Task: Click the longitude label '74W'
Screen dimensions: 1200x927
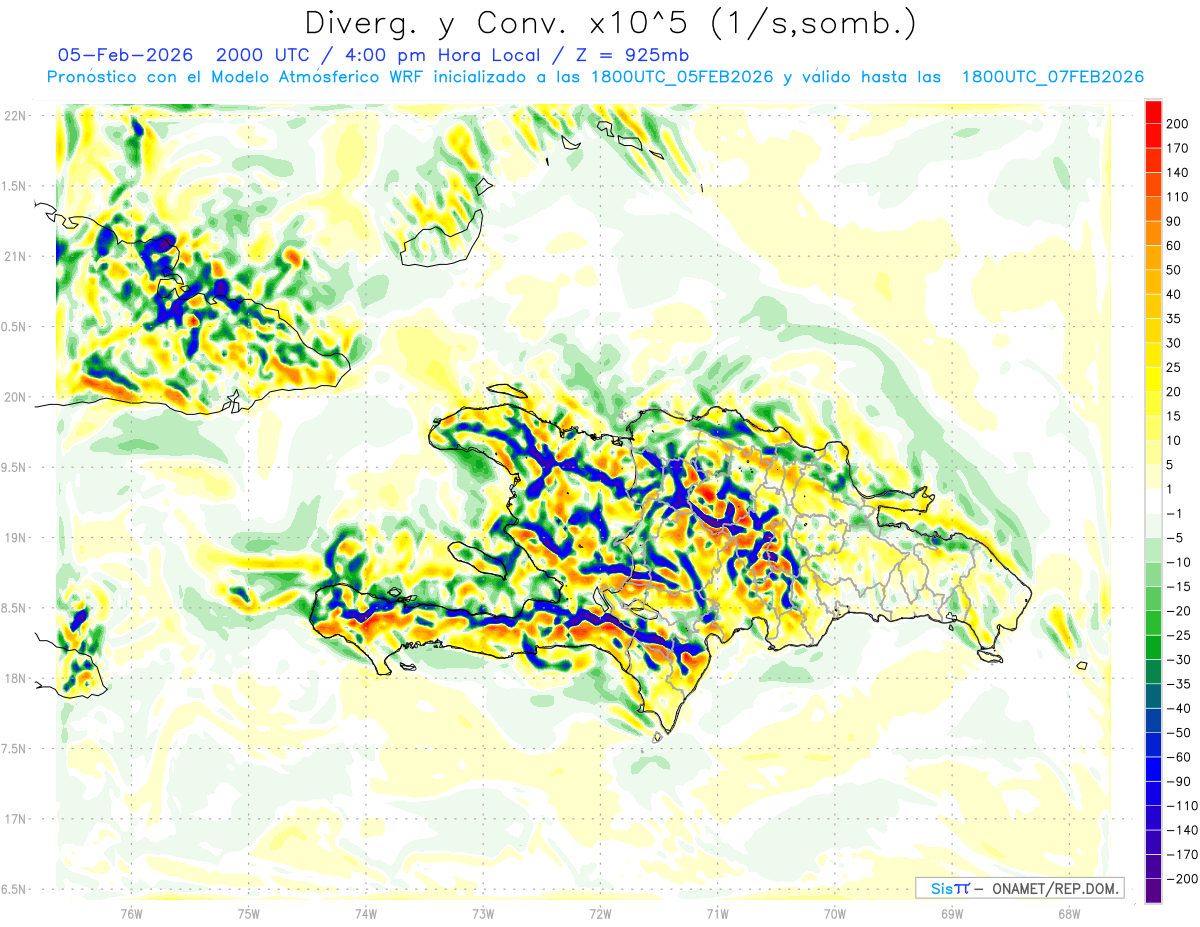Action: tap(366, 913)
